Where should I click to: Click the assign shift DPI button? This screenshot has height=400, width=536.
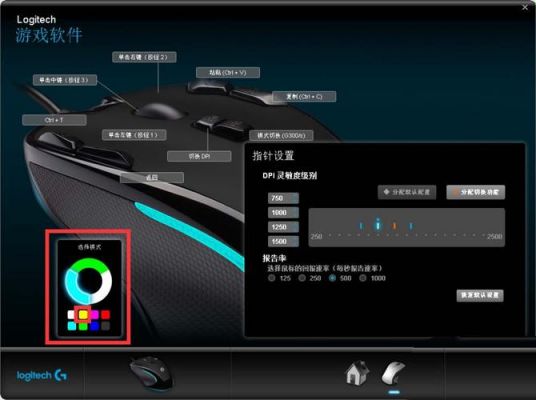pyautogui.click(x=475, y=192)
